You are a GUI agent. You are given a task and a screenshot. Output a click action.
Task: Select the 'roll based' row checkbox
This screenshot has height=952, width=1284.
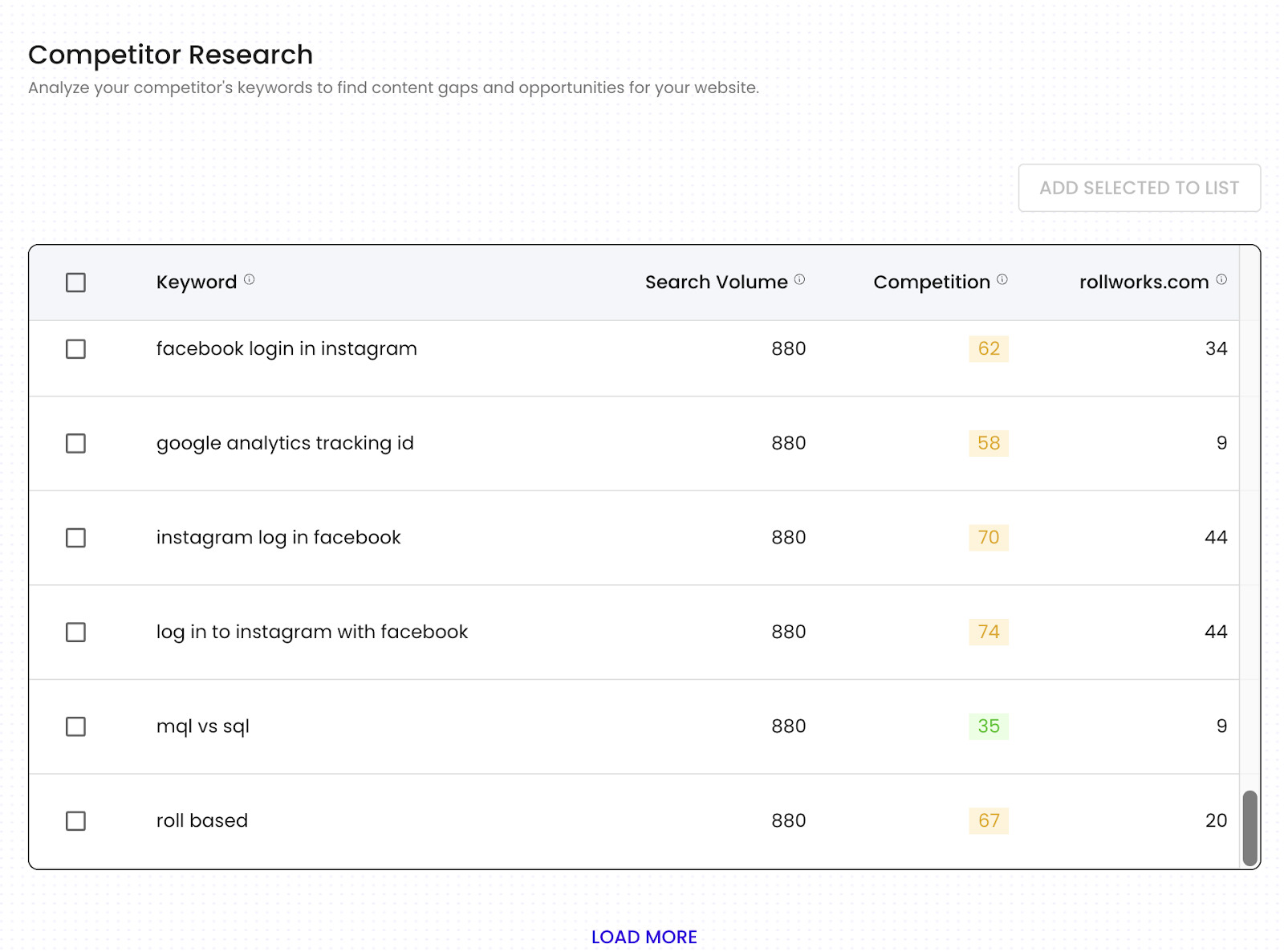75,821
